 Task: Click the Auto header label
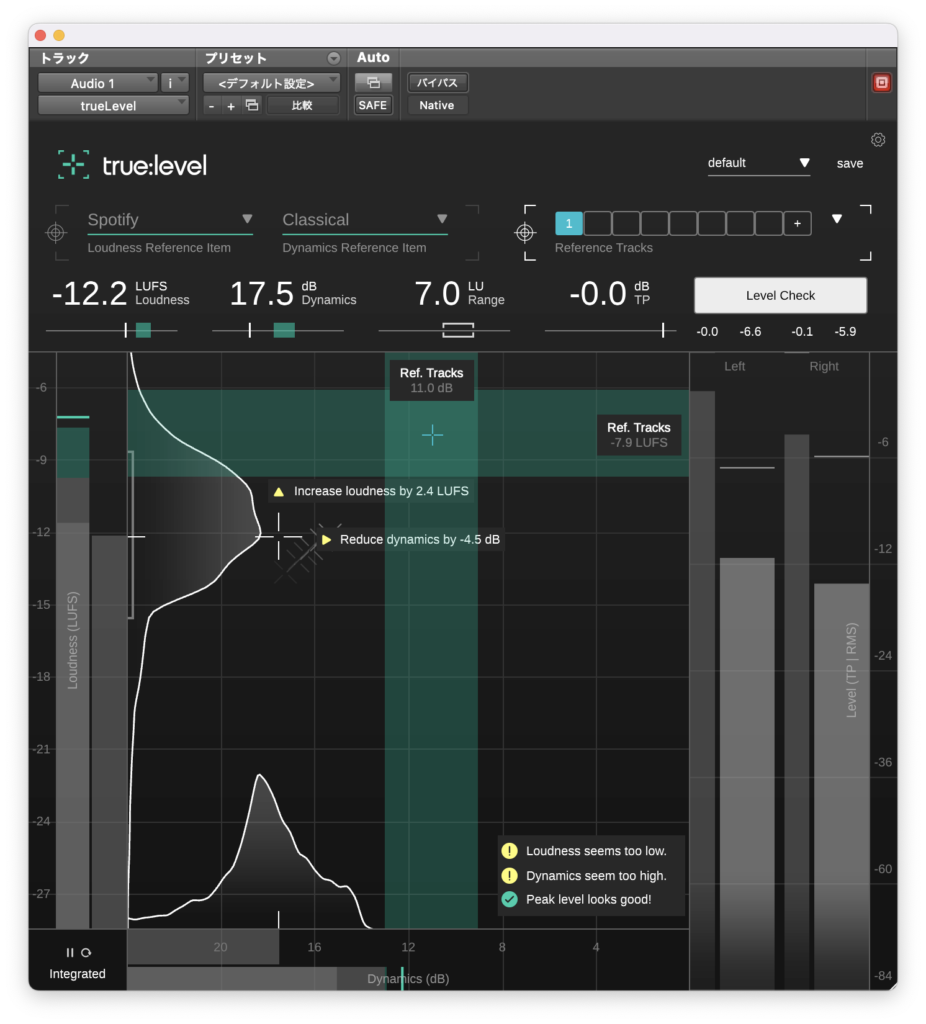point(373,57)
